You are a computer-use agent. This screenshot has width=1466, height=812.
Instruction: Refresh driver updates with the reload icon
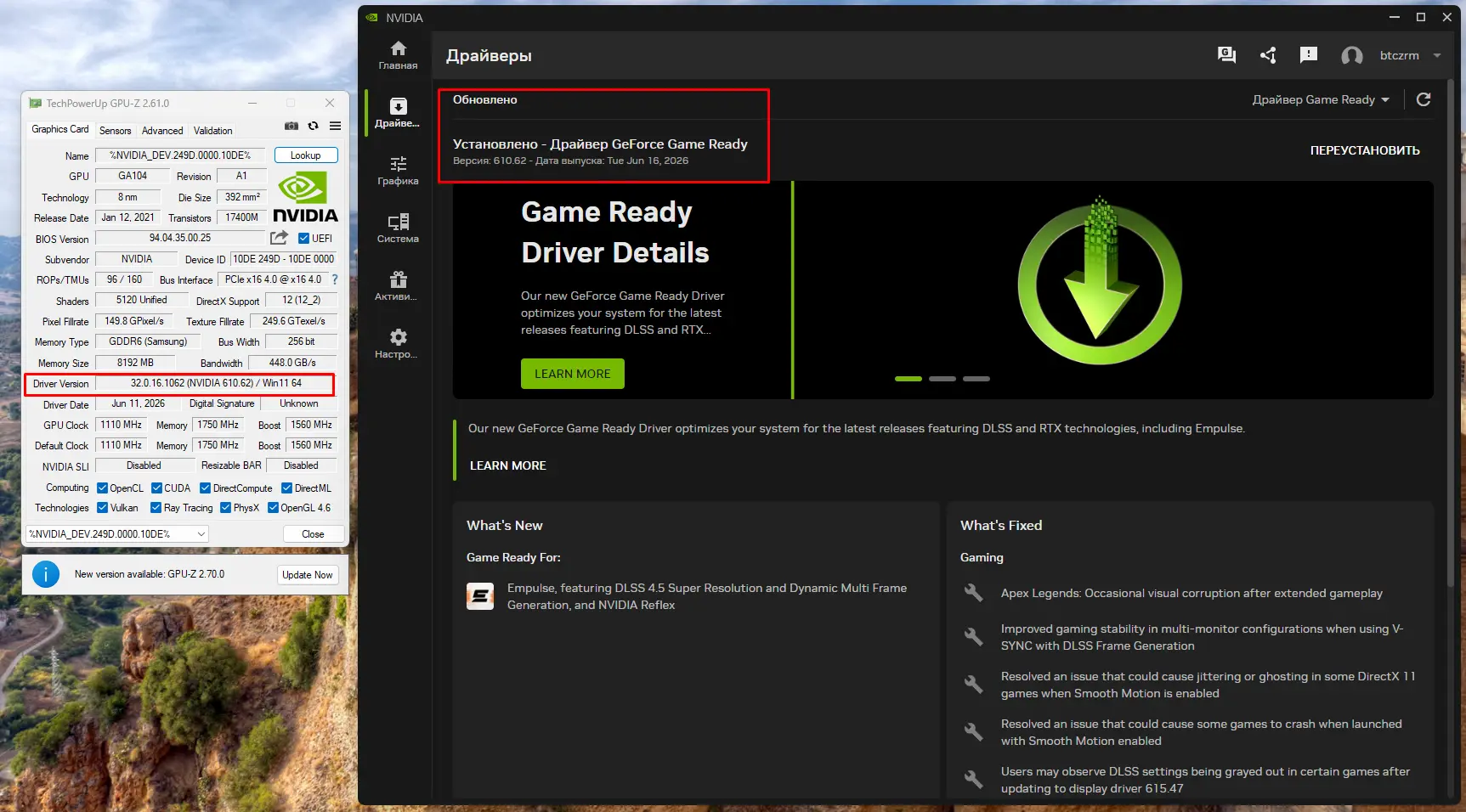coord(1424,99)
